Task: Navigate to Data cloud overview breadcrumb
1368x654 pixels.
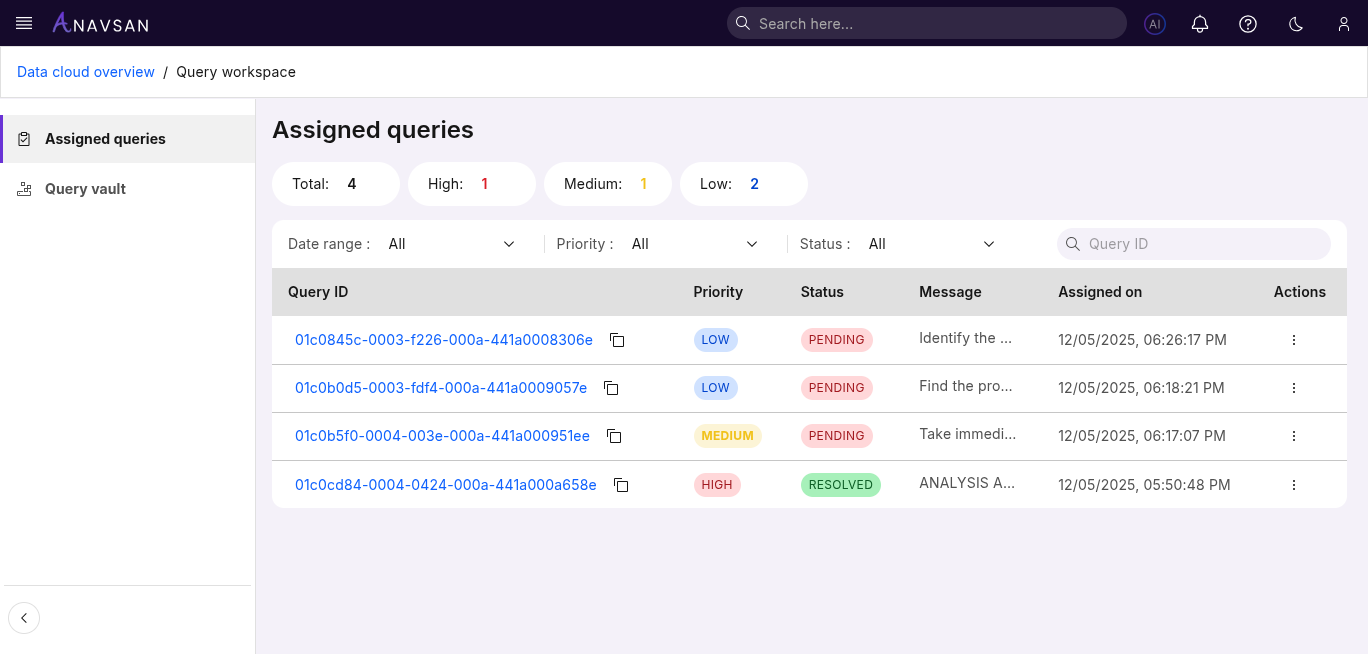Action: pyautogui.click(x=85, y=71)
